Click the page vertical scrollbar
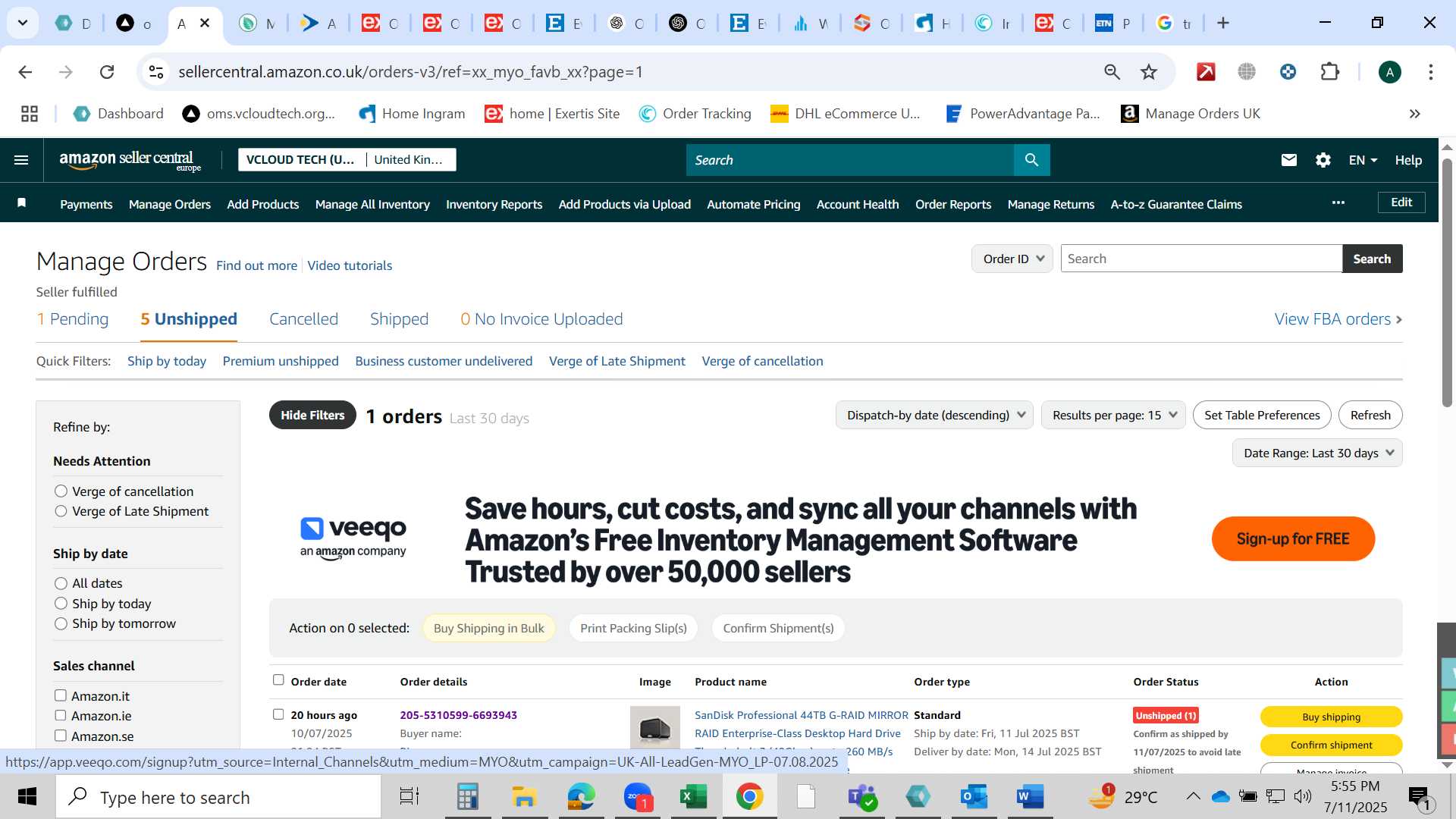 (1447, 284)
